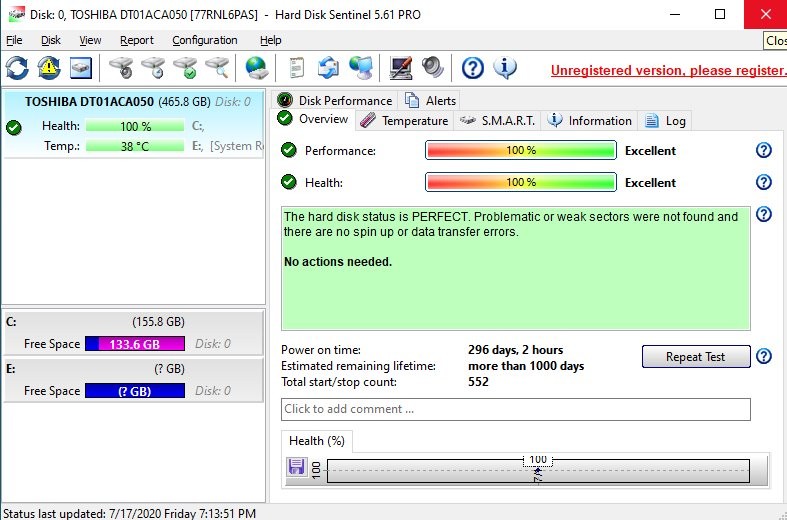The image size is (787, 520).
Task: Click the Status last updated status bar text
Action: pyautogui.click(x=129, y=513)
